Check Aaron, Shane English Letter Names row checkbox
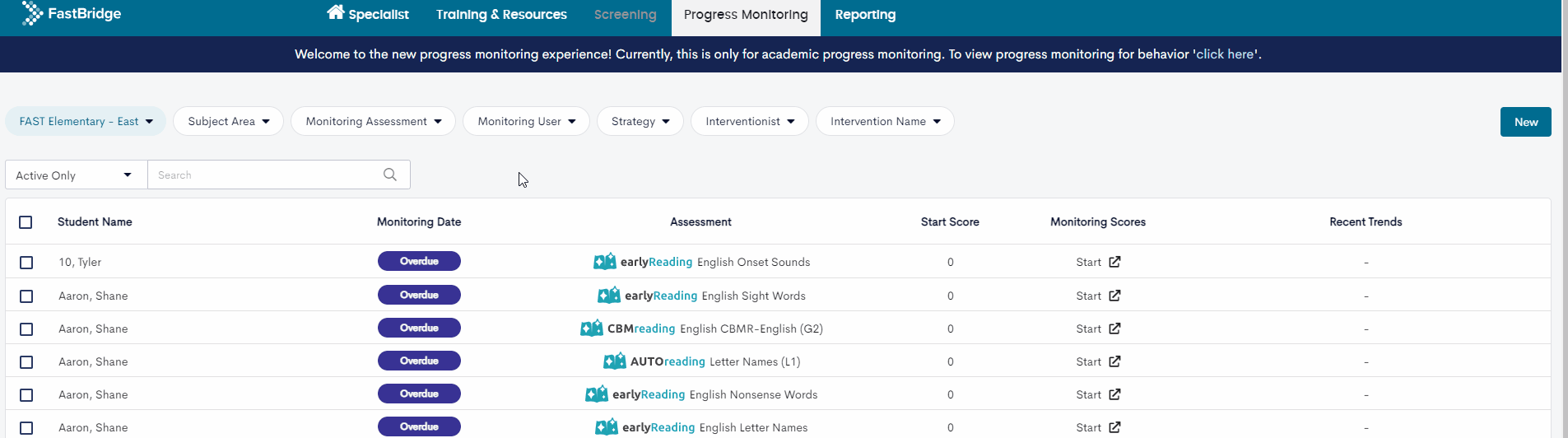The width and height of the screenshot is (1568, 438). click(x=26, y=428)
